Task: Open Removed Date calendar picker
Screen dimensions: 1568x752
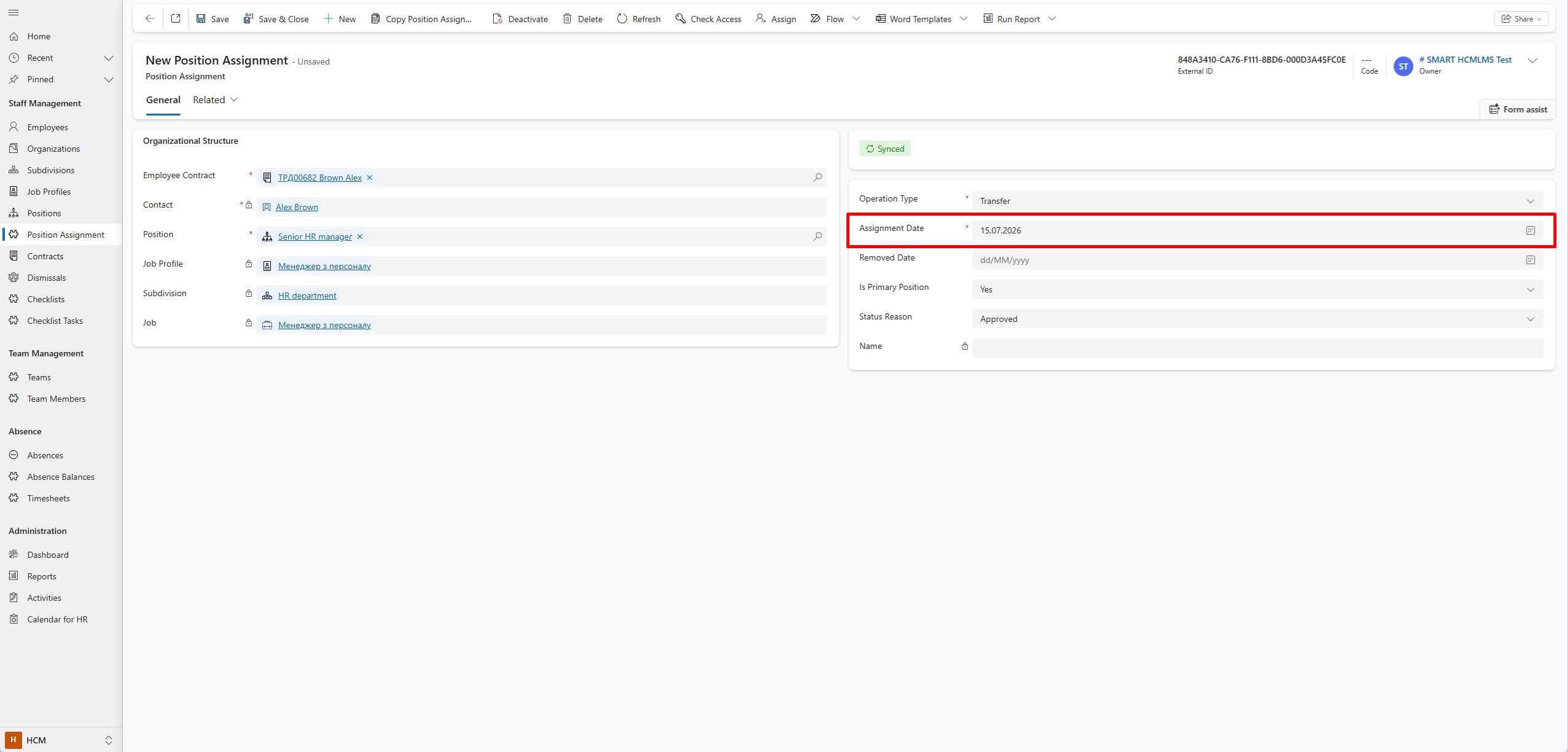Action: (x=1531, y=260)
